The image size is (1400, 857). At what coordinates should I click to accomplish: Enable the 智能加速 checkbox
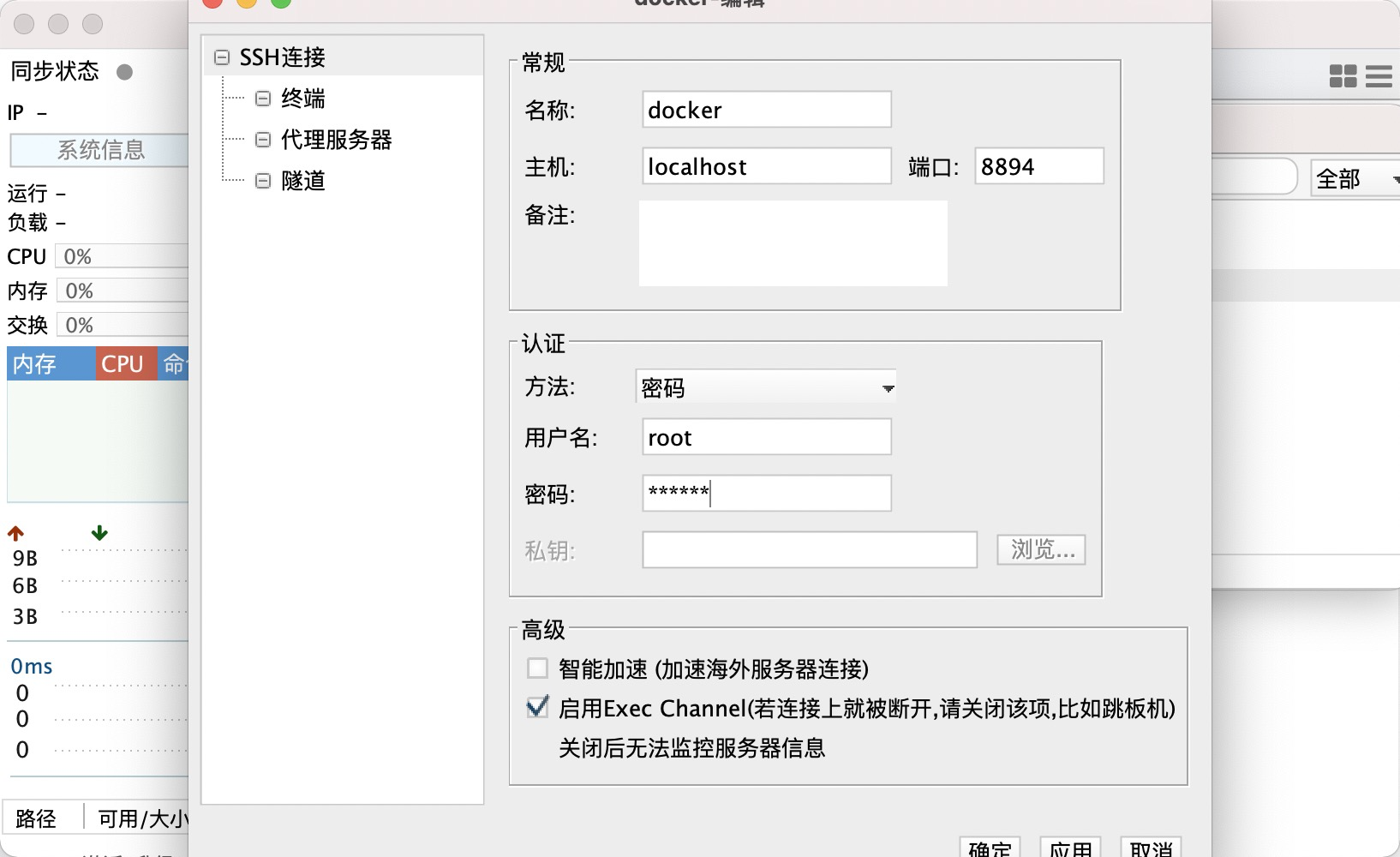point(539,667)
